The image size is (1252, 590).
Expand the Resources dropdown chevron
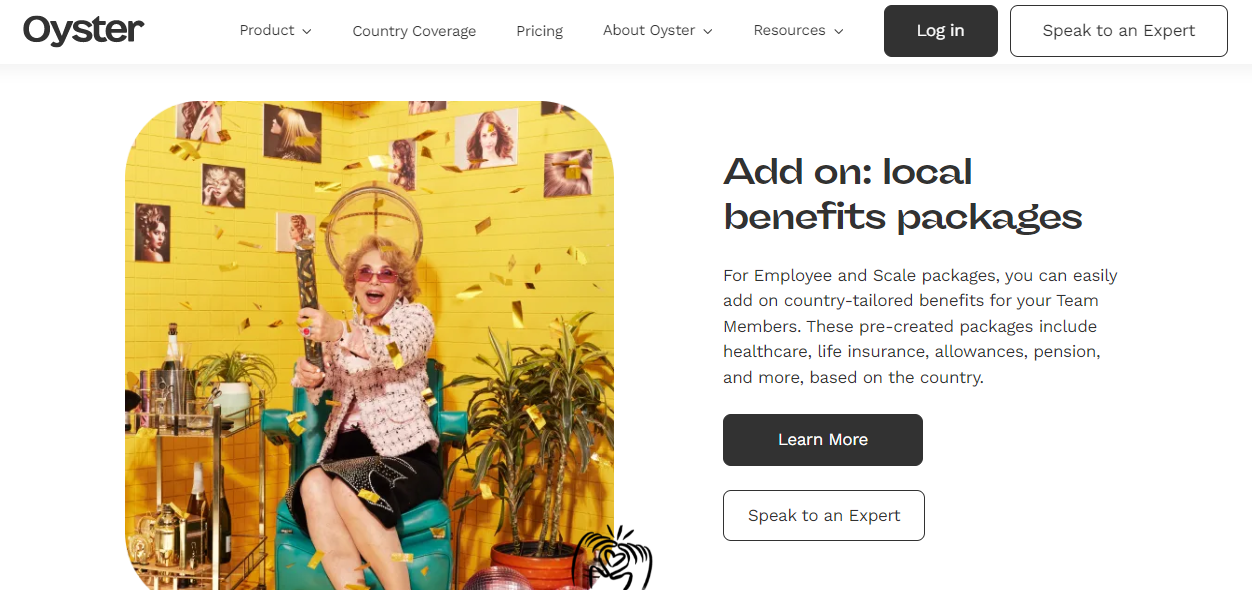coord(838,31)
